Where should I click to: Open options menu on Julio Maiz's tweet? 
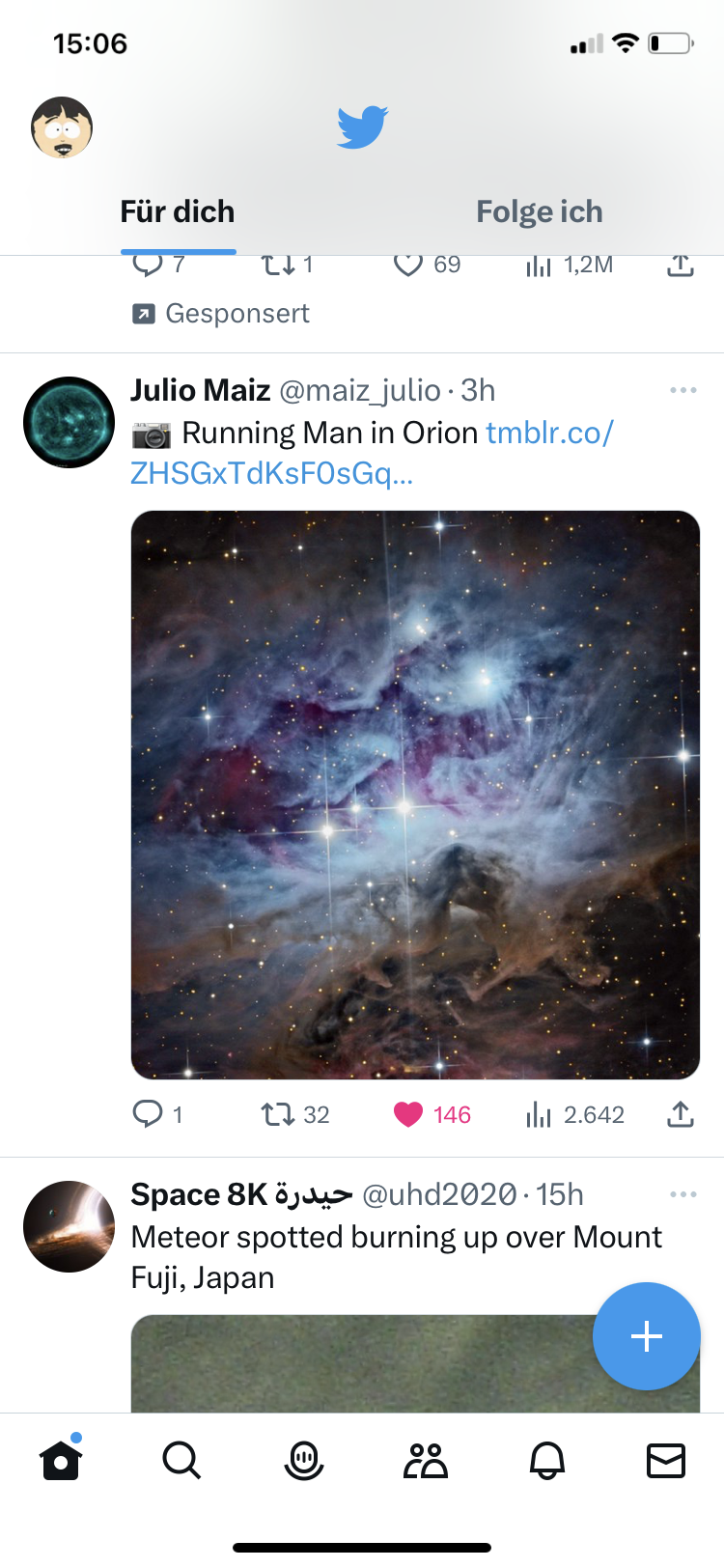[x=683, y=390]
